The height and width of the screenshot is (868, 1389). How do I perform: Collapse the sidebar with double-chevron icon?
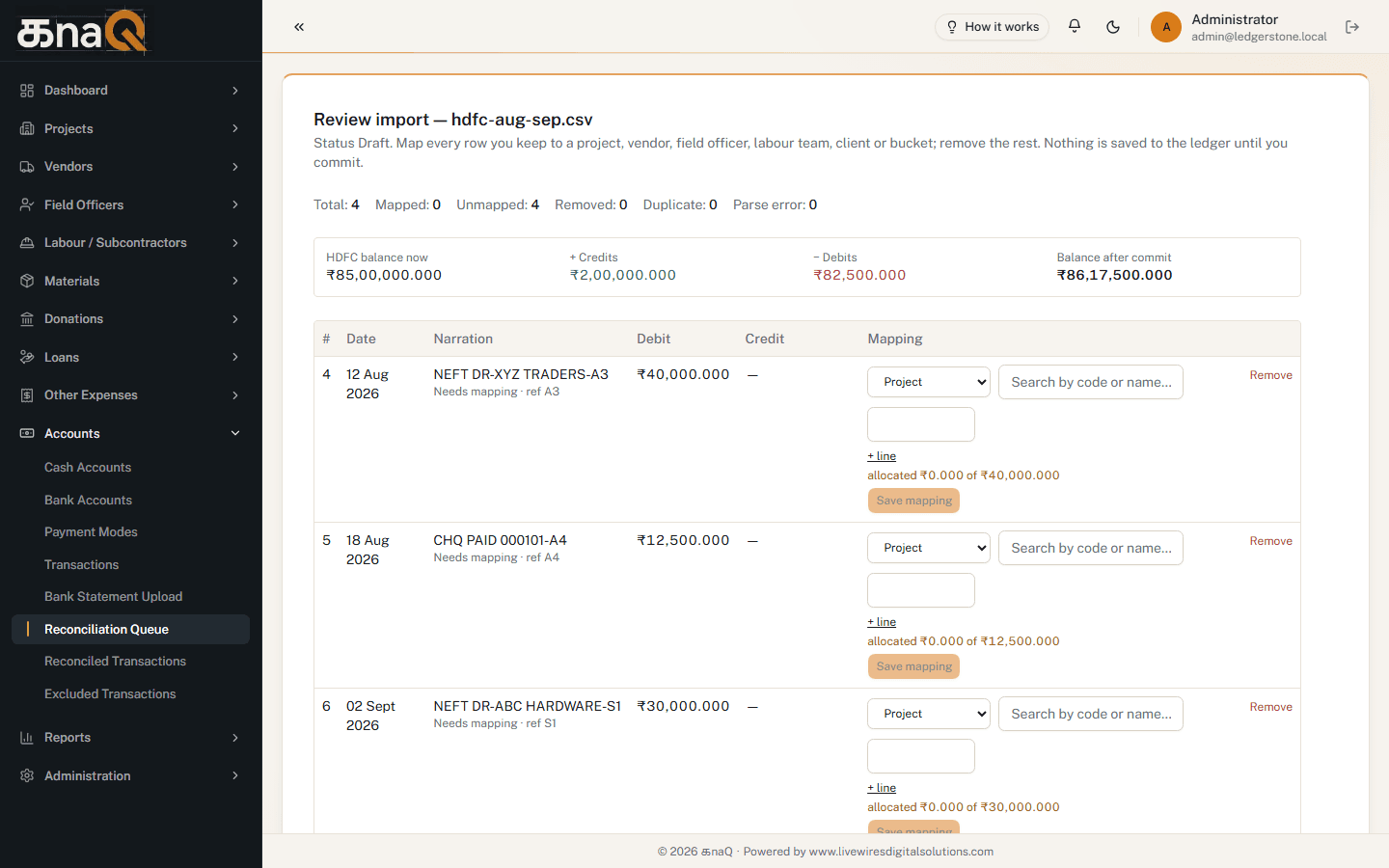[299, 27]
